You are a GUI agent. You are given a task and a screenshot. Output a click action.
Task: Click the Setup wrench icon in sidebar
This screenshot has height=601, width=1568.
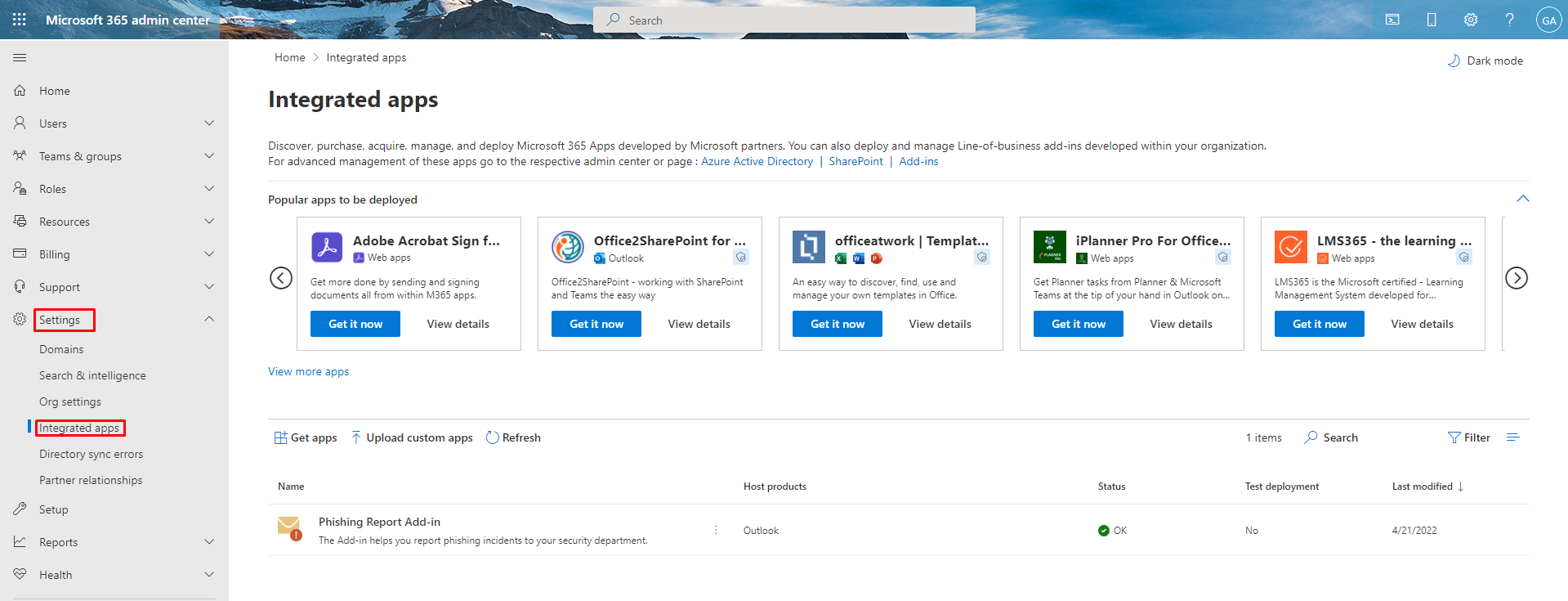point(20,509)
